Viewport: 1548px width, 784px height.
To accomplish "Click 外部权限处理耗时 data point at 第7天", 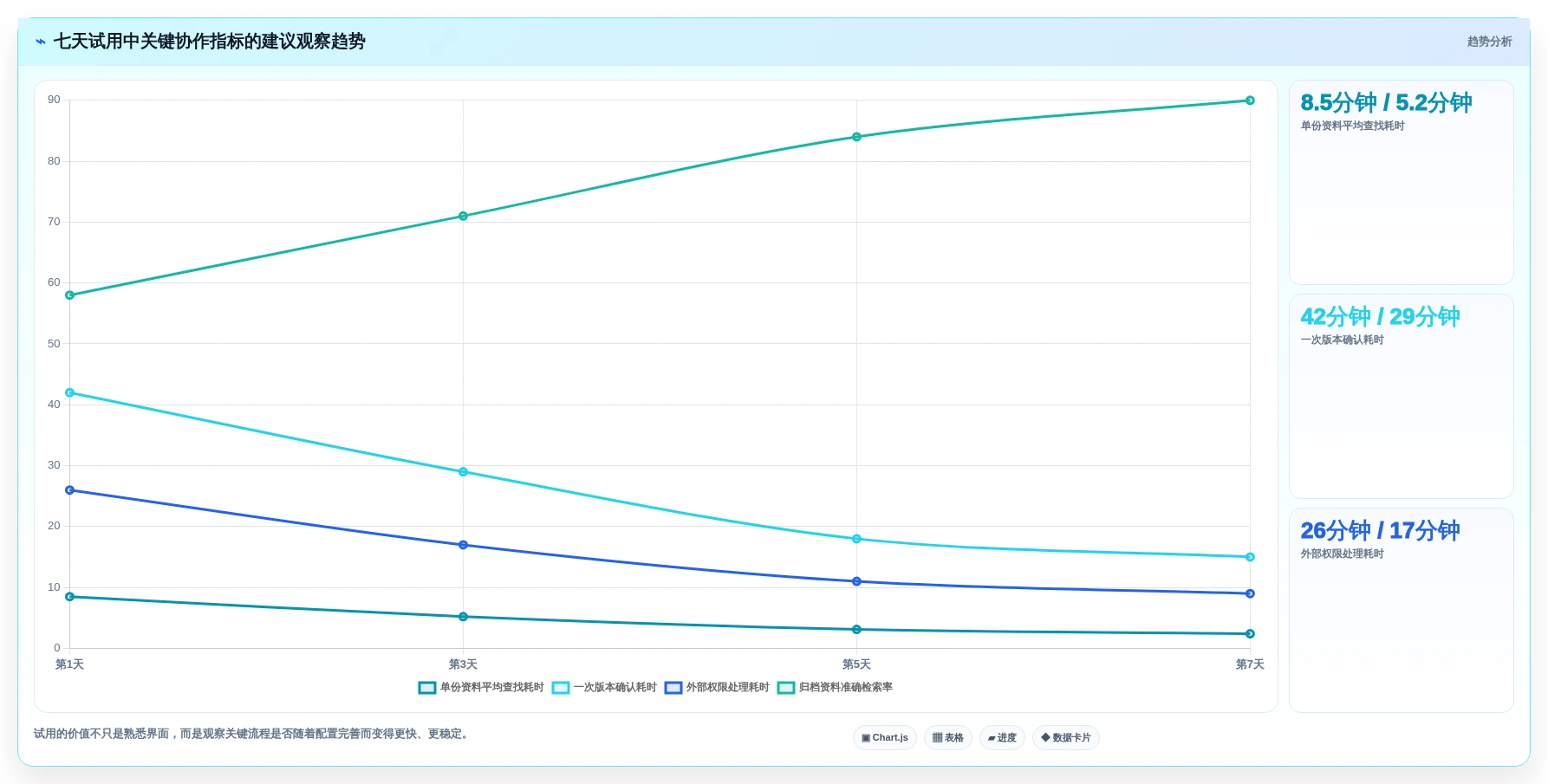I will [1250, 593].
